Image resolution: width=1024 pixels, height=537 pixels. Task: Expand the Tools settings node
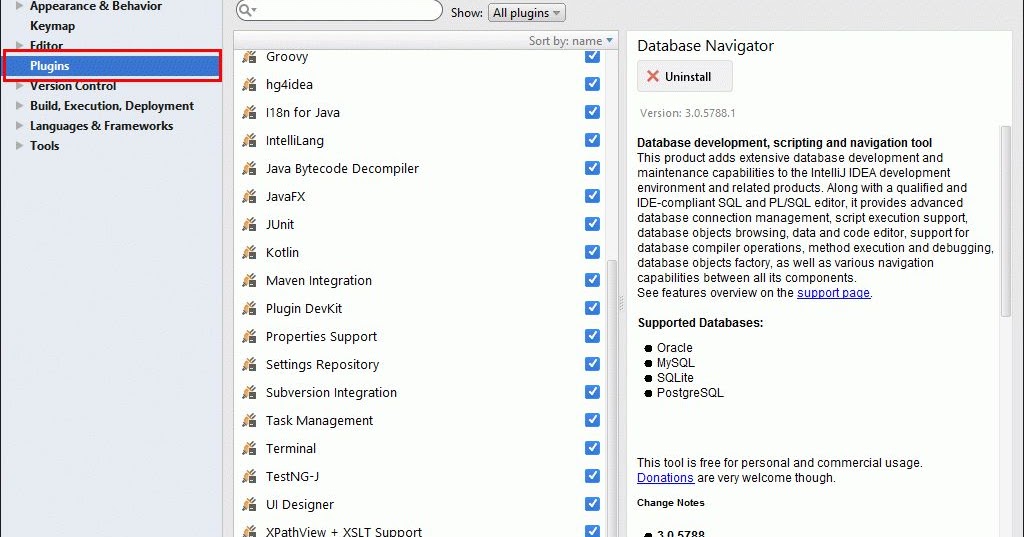[x=20, y=146]
